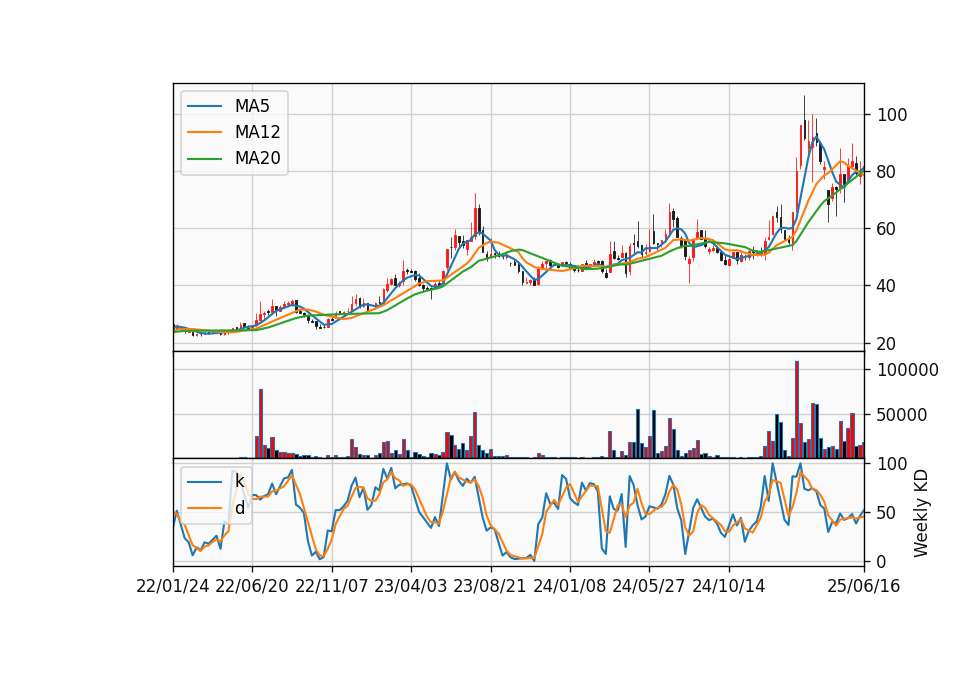Click the price axis label 20

[x=887, y=344]
